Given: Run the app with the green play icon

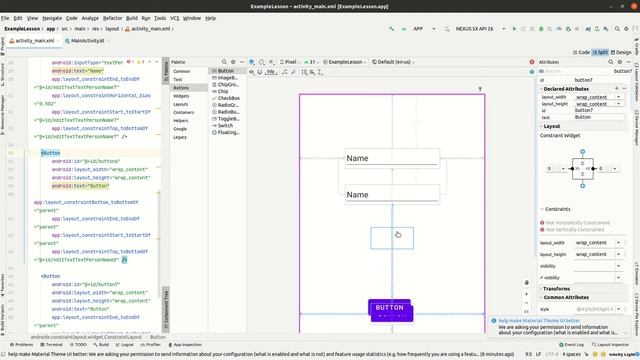Looking at the screenshot, I should tap(514, 29).
